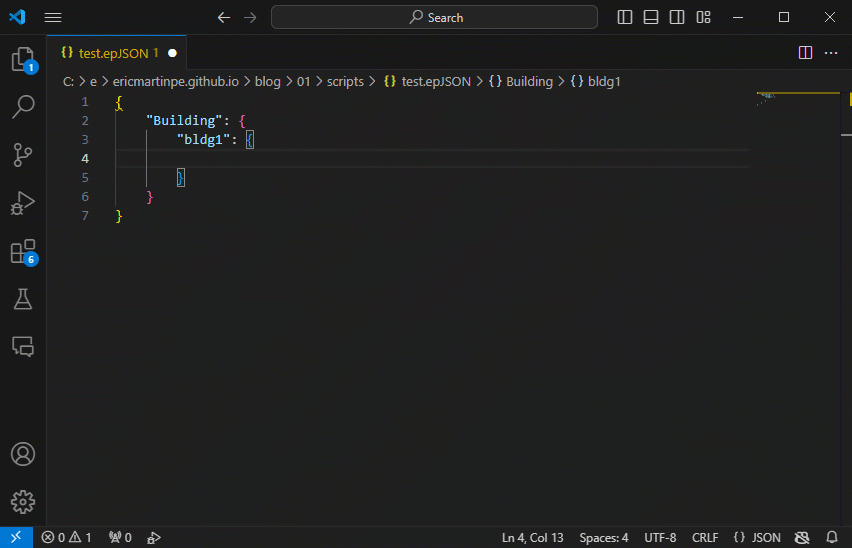This screenshot has width=852, height=548.
Task: Click the Search command center box
Action: point(435,17)
